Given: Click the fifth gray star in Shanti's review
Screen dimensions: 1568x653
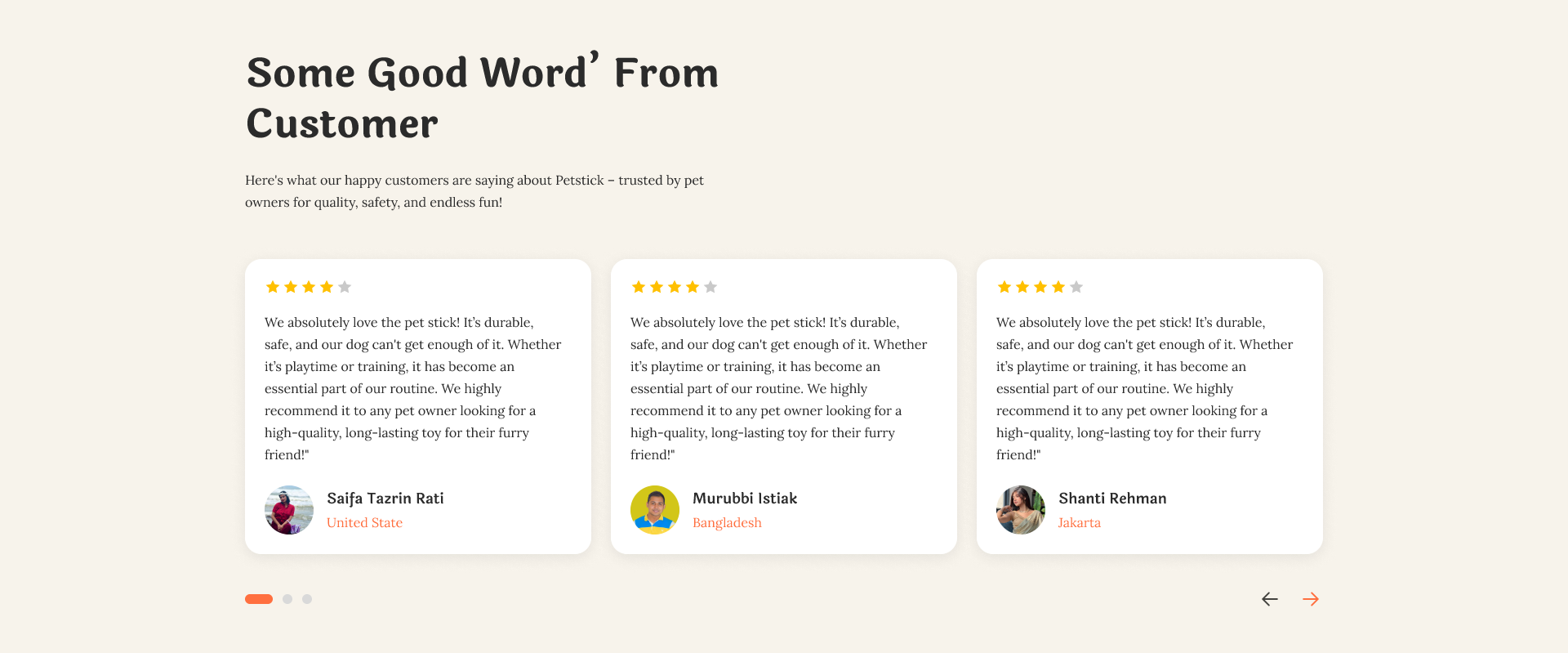Looking at the screenshot, I should click(1076, 287).
